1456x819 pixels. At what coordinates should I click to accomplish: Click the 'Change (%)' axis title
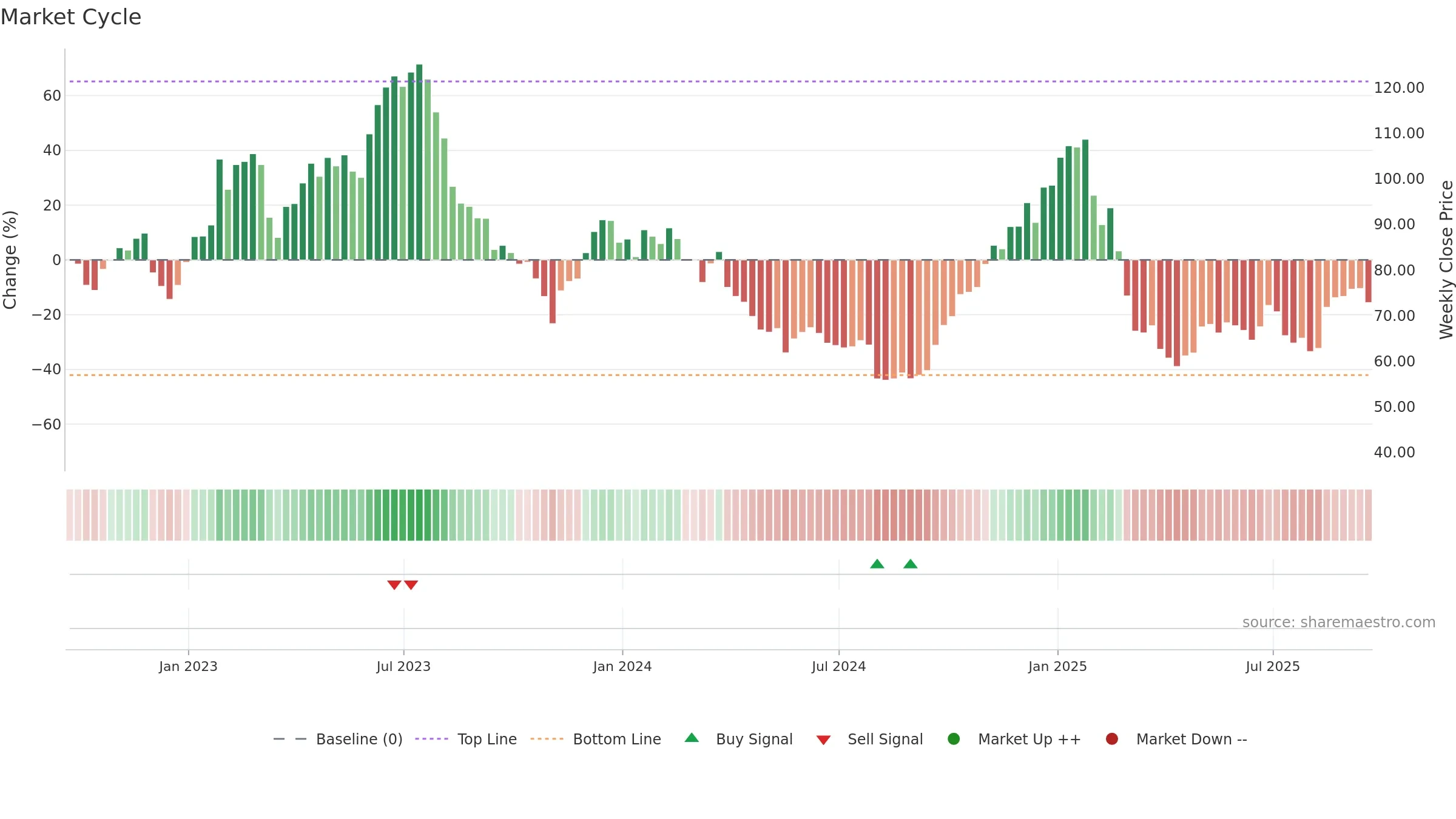[10, 260]
